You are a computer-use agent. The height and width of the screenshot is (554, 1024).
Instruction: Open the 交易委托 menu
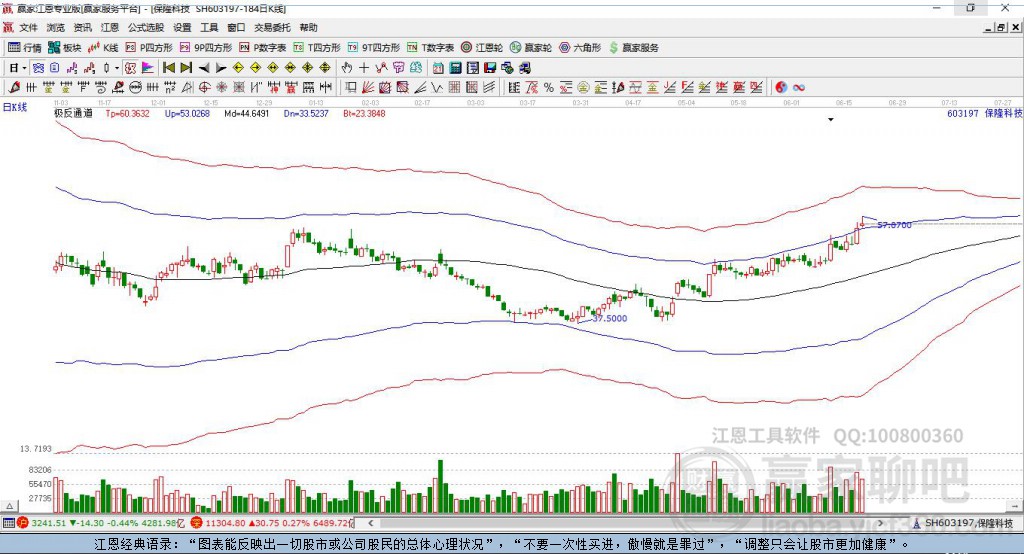tap(272, 27)
